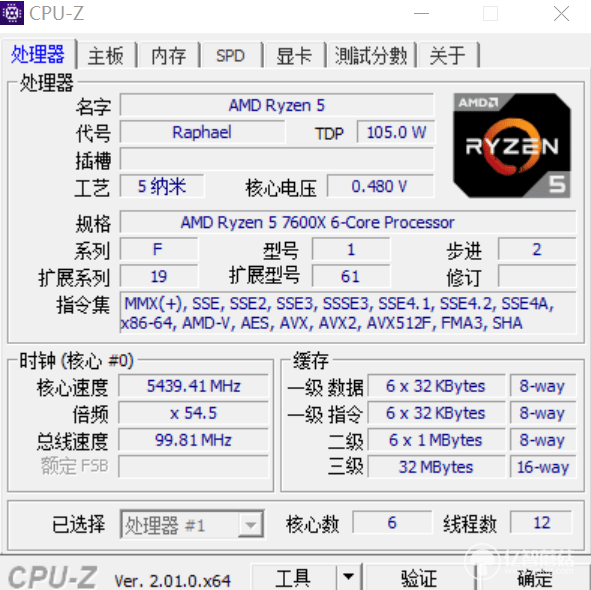Click the 名字 field showing AMD Ryzen 5

[277, 105]
